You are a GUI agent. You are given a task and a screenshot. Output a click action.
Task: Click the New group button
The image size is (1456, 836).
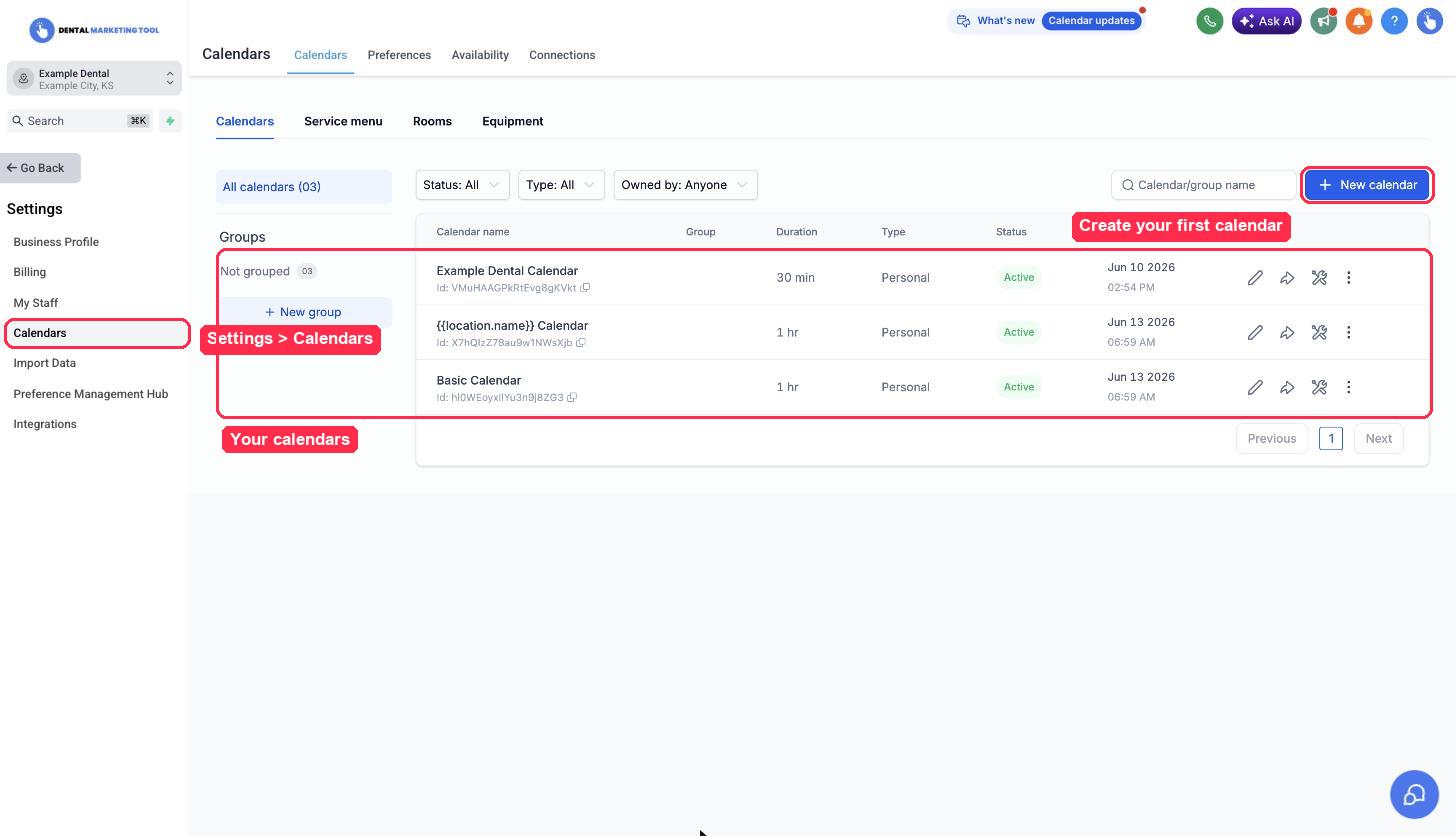pos(303,312)
